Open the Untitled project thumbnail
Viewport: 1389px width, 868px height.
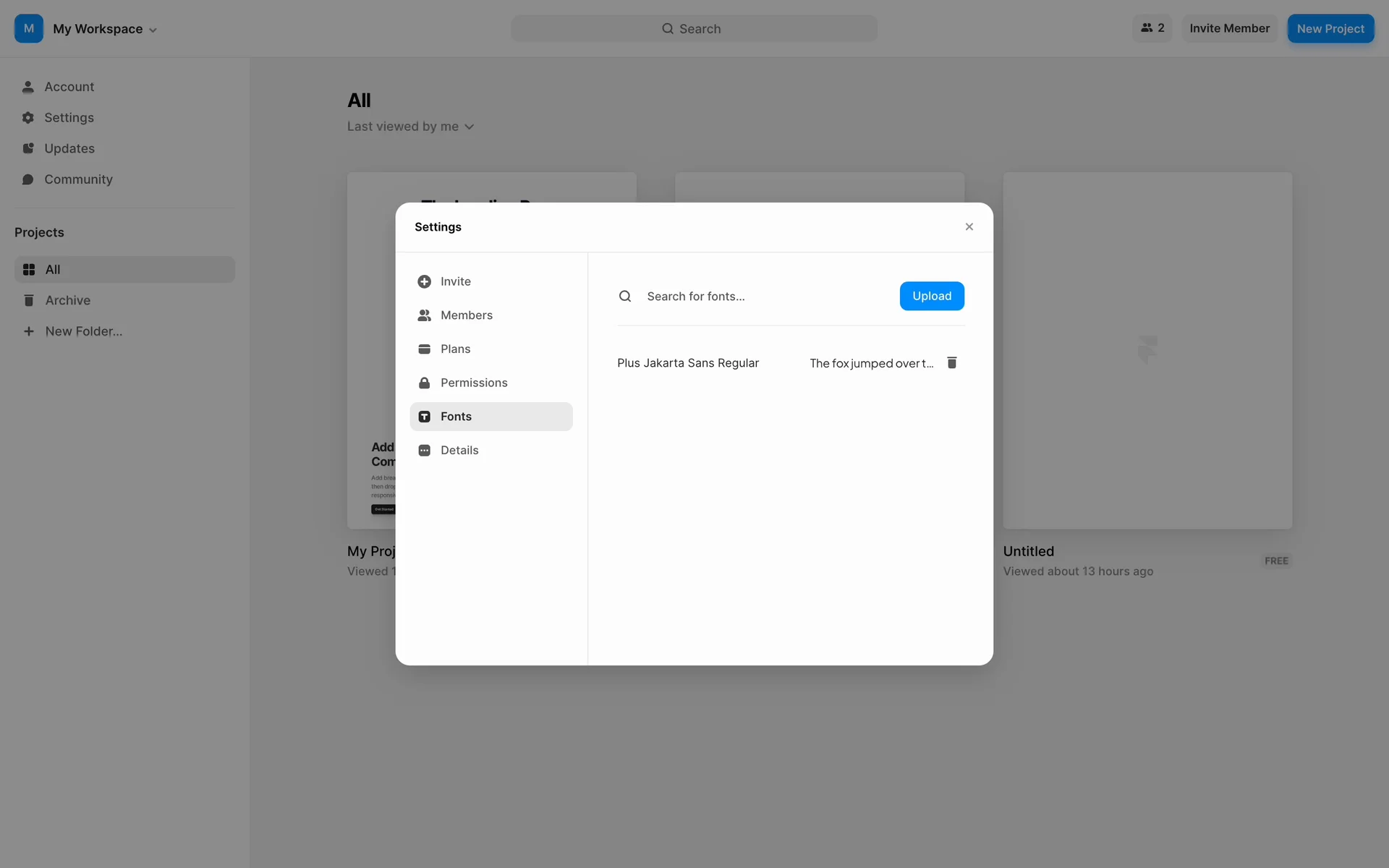pyautogui.click(x=1147, y=350)
